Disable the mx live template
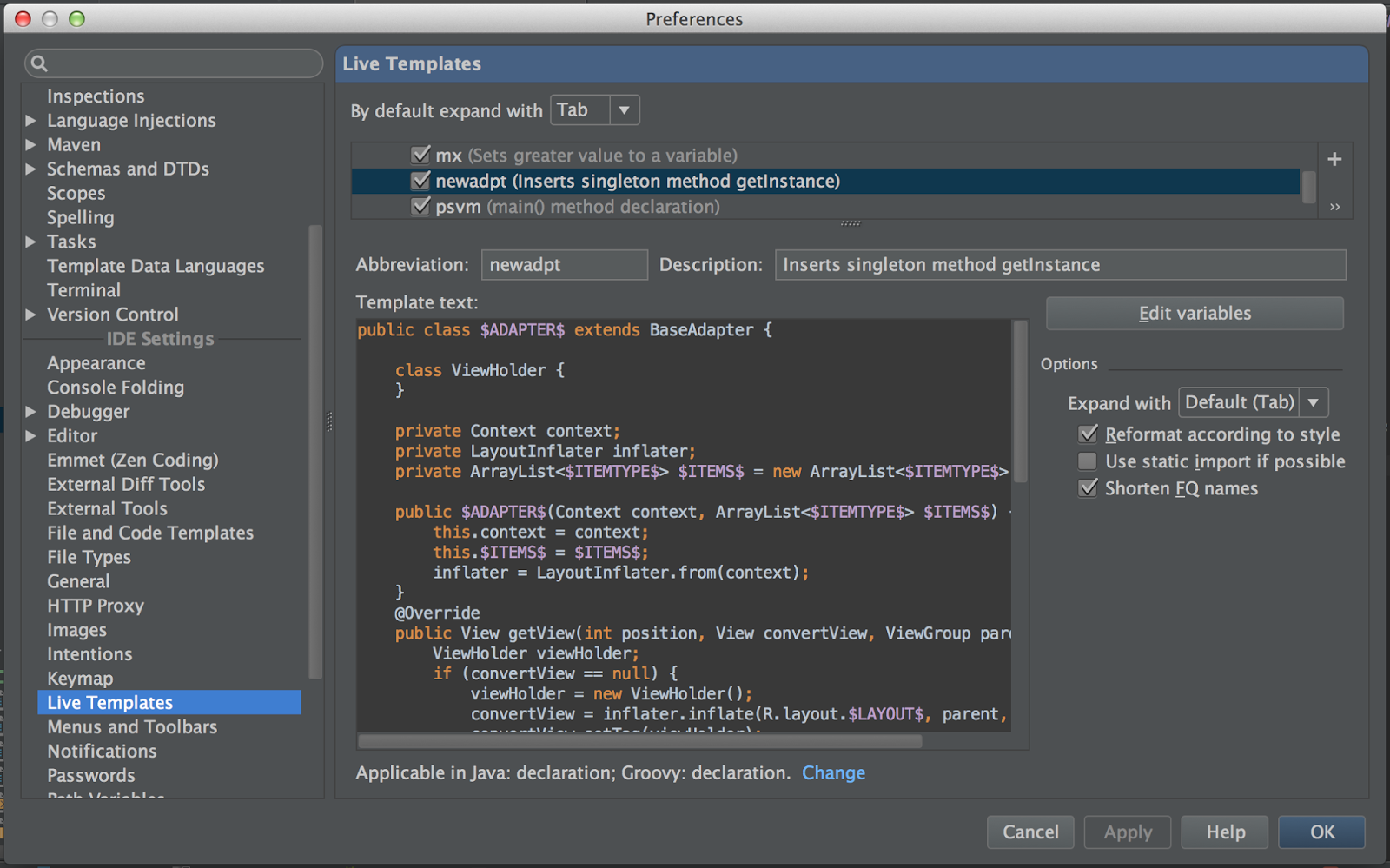 tap(420, 155)
